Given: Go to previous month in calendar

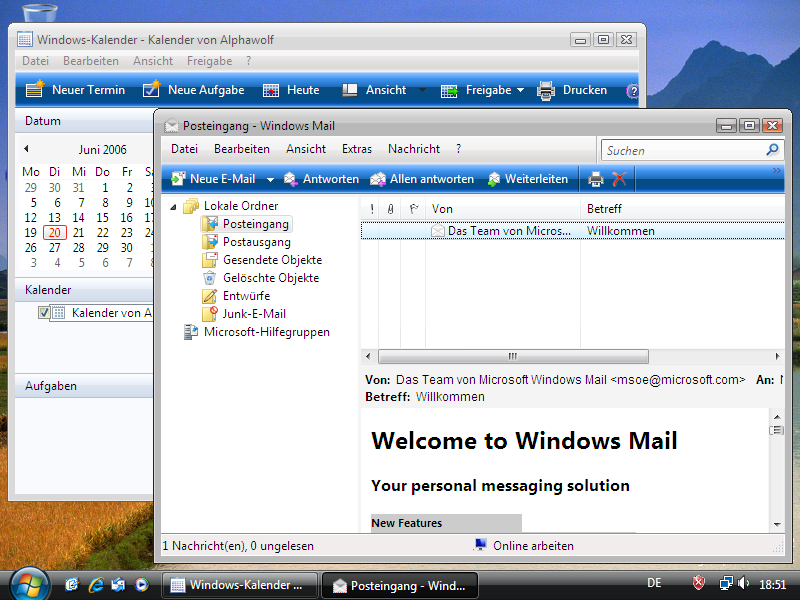Looking at the screenshot, I should pos(26,148).
